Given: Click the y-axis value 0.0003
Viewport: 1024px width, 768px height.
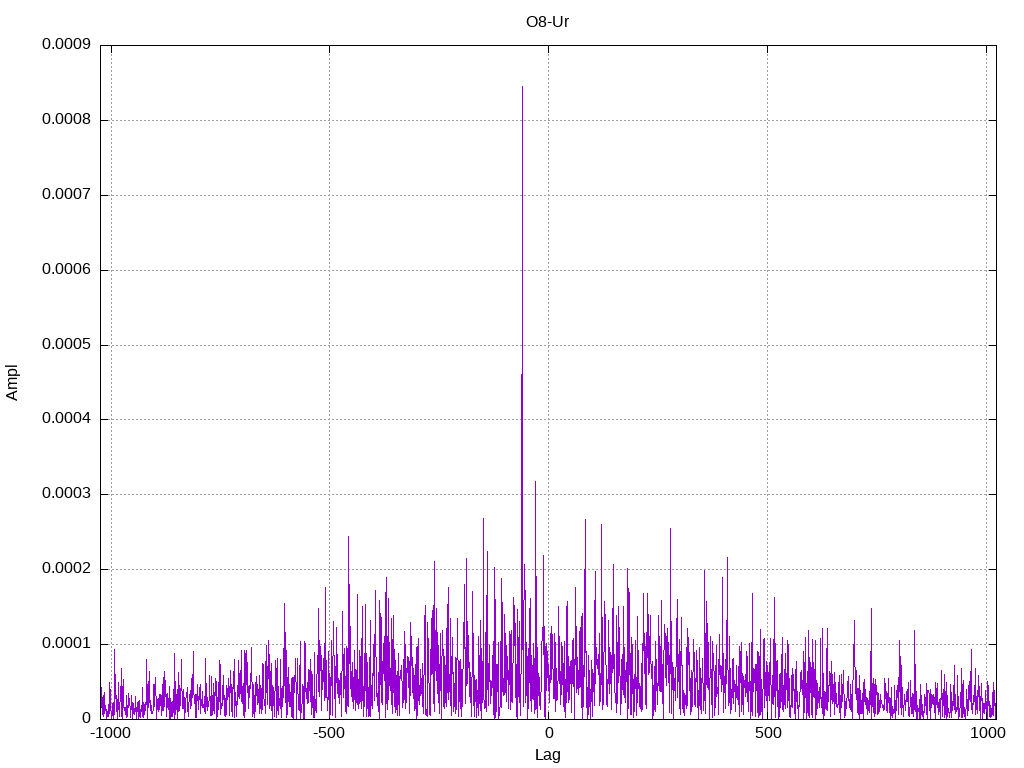Looking at the screenshot, I should tap(67, 493).
